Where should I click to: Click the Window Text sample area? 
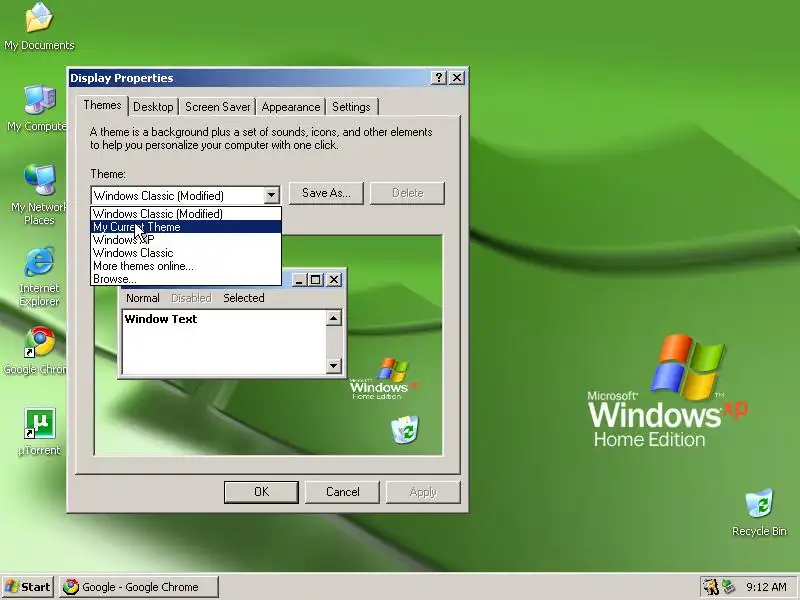[224, 341]
